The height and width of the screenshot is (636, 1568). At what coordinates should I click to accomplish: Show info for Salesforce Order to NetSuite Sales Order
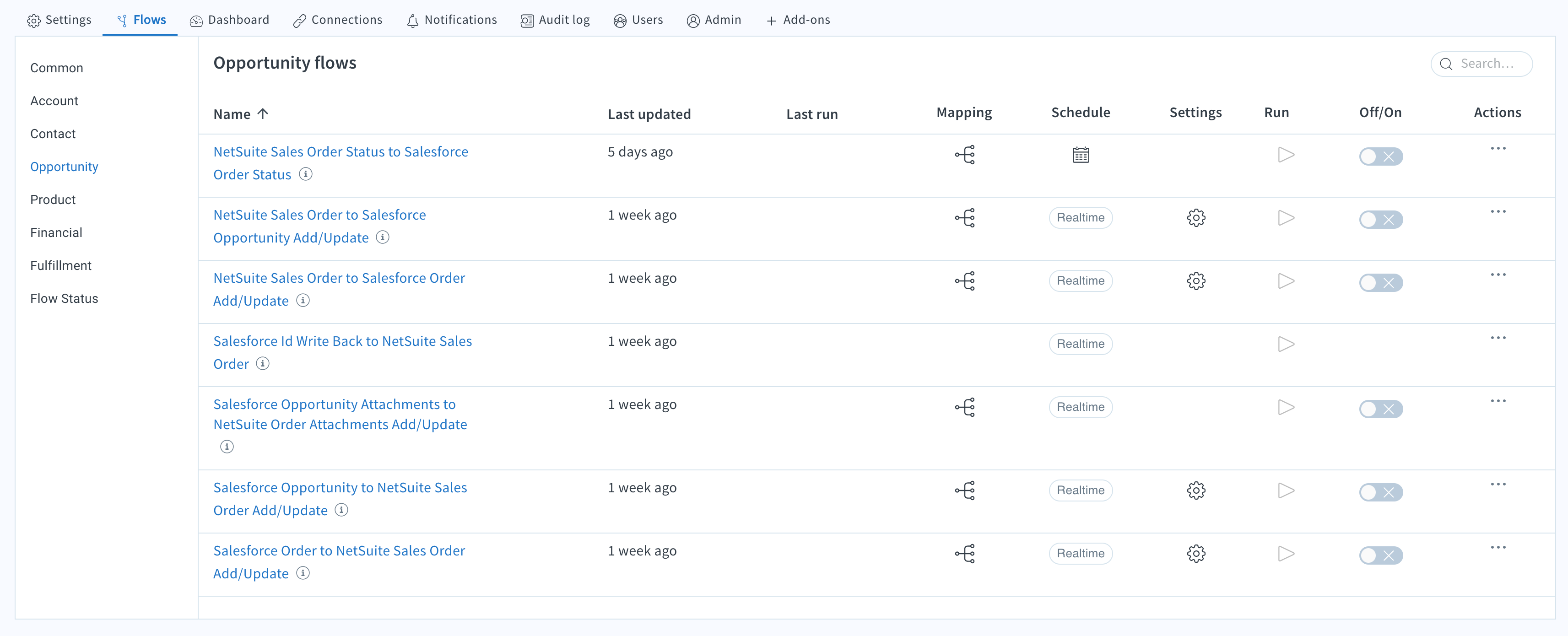303,573
